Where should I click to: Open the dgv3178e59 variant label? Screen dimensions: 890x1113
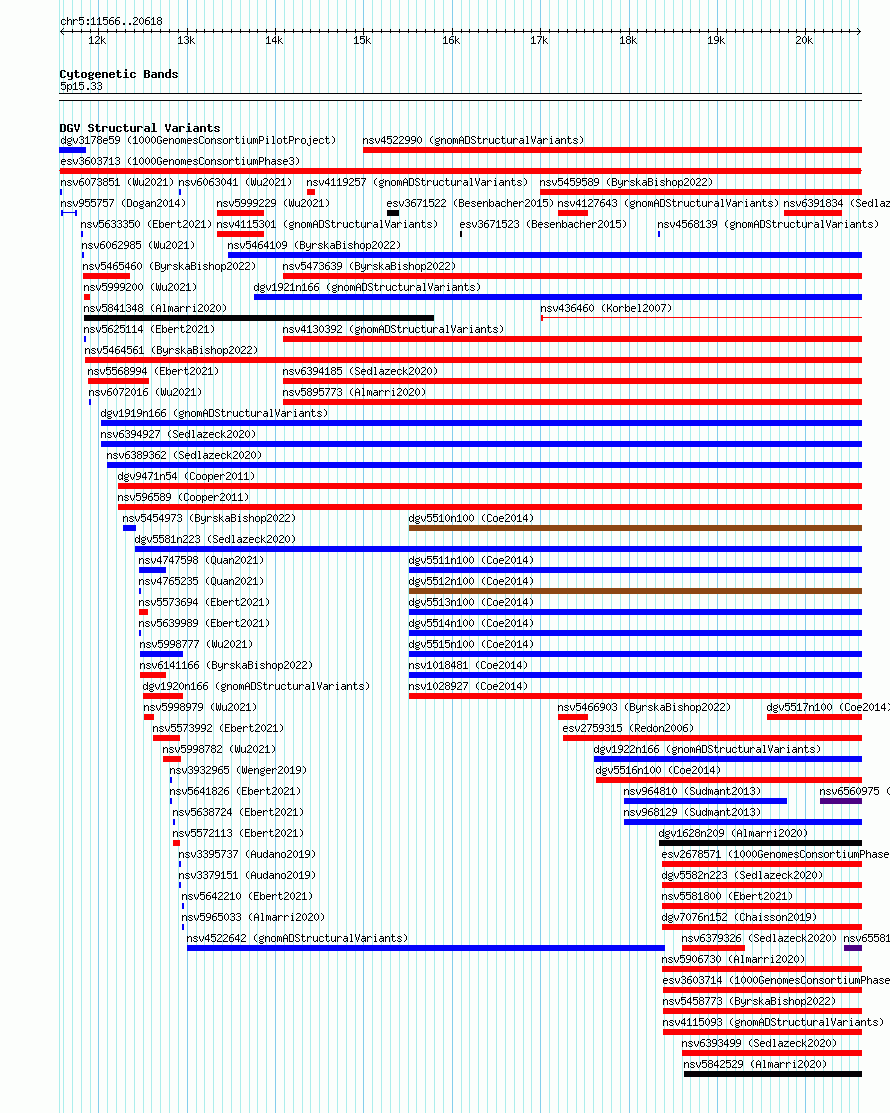tap(198, 141)
